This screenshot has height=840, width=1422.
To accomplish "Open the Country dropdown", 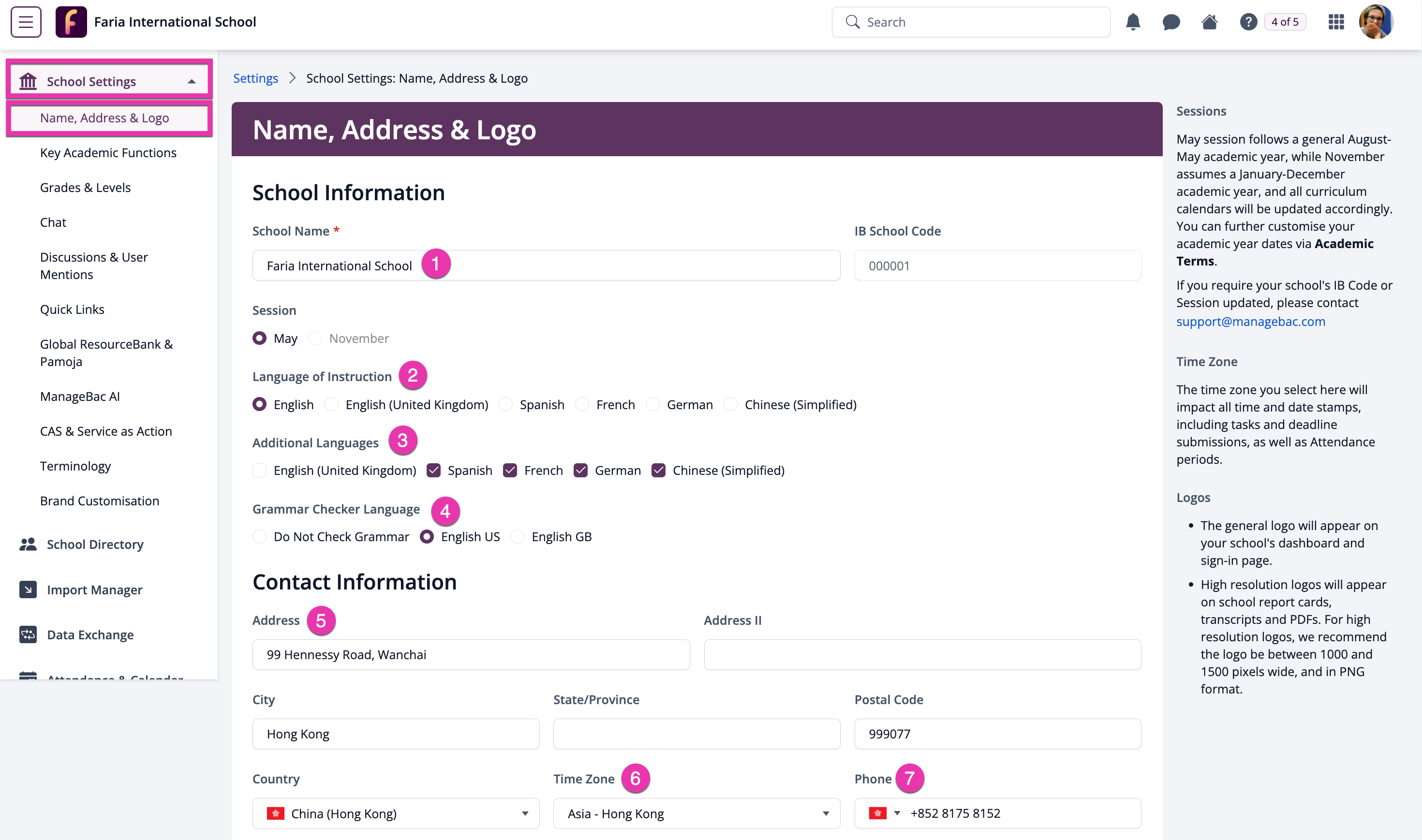I will [x=396, y=813].
